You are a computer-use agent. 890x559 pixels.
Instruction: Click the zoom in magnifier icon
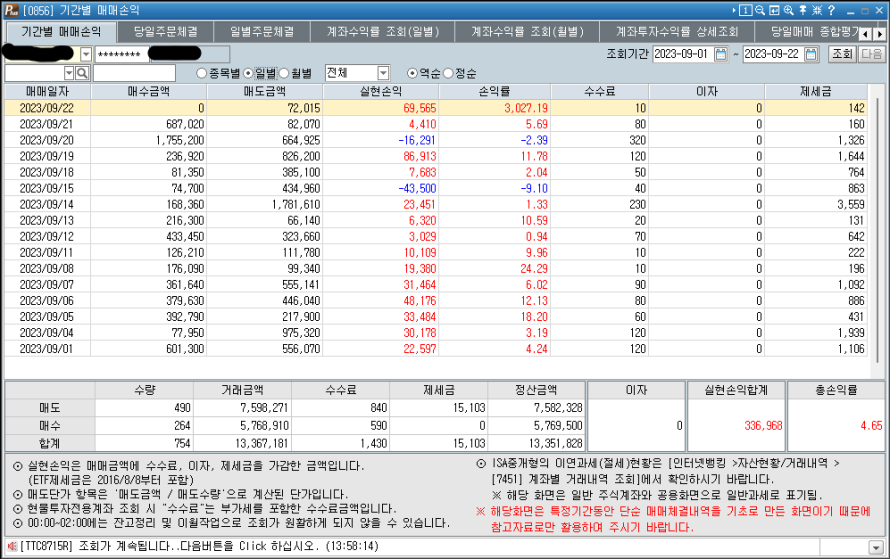tap(789, 10)
